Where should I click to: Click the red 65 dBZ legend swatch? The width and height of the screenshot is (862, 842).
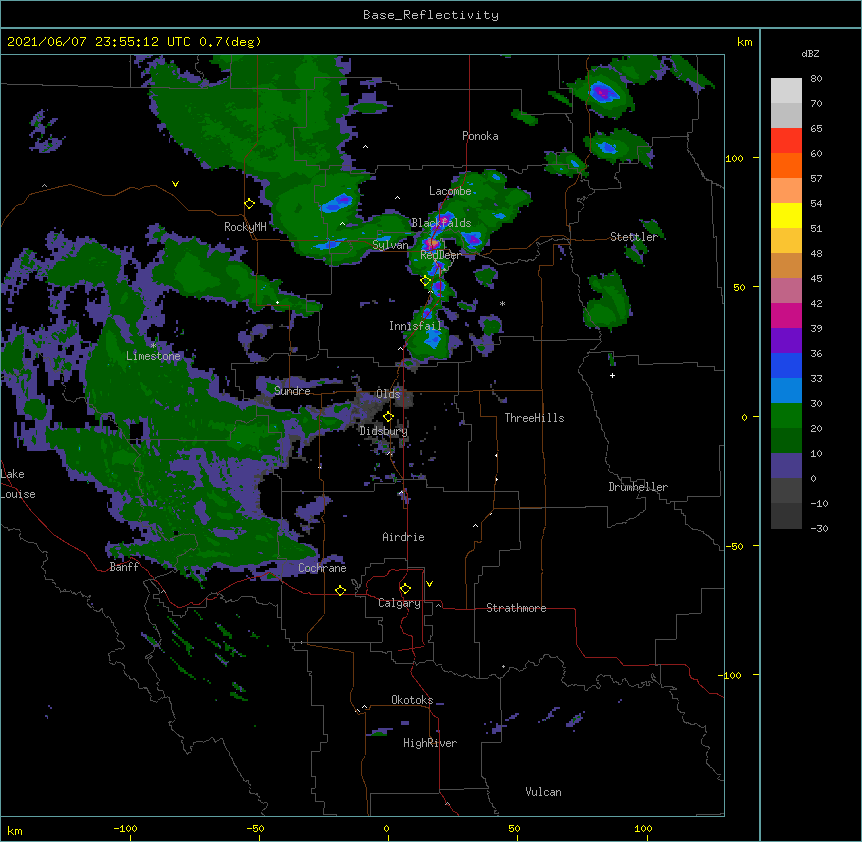coord(786,141)
